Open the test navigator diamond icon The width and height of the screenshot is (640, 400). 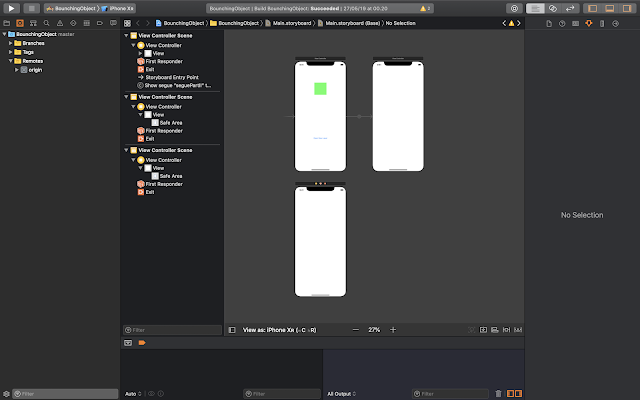click(x=73, y=23)
